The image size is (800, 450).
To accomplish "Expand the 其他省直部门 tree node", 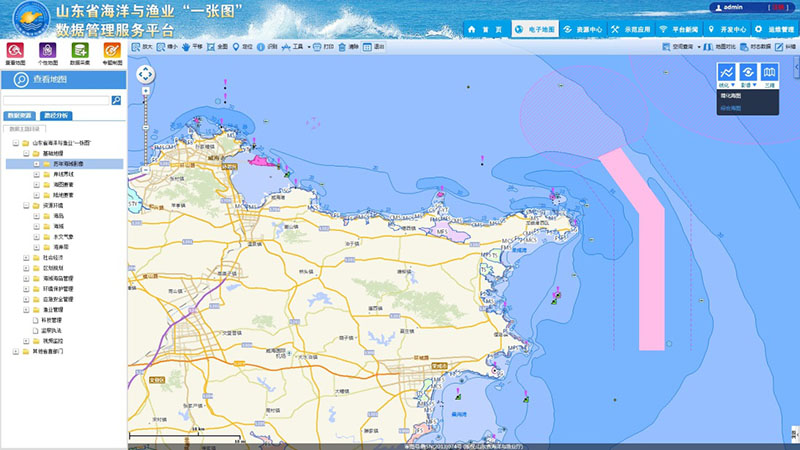I will pyautogui.click(x=15, y=352).
